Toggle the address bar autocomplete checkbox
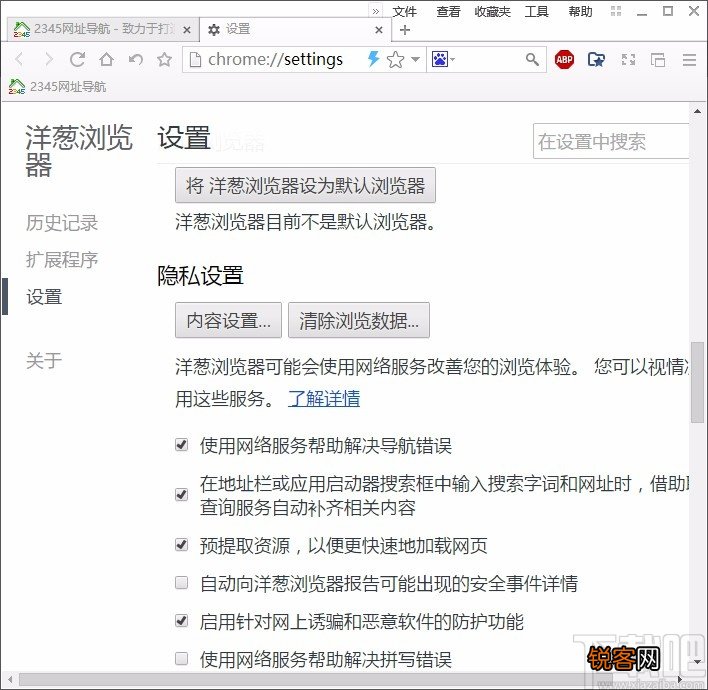 point(182,494)
